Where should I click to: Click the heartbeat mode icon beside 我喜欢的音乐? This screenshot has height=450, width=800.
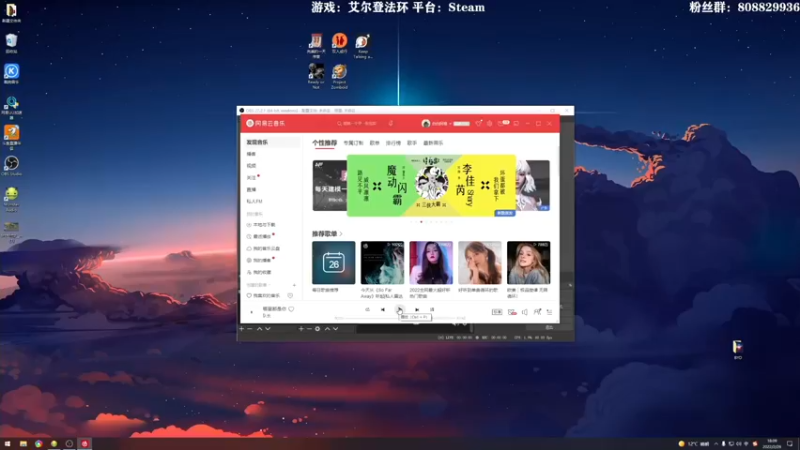tap(290, 295)
